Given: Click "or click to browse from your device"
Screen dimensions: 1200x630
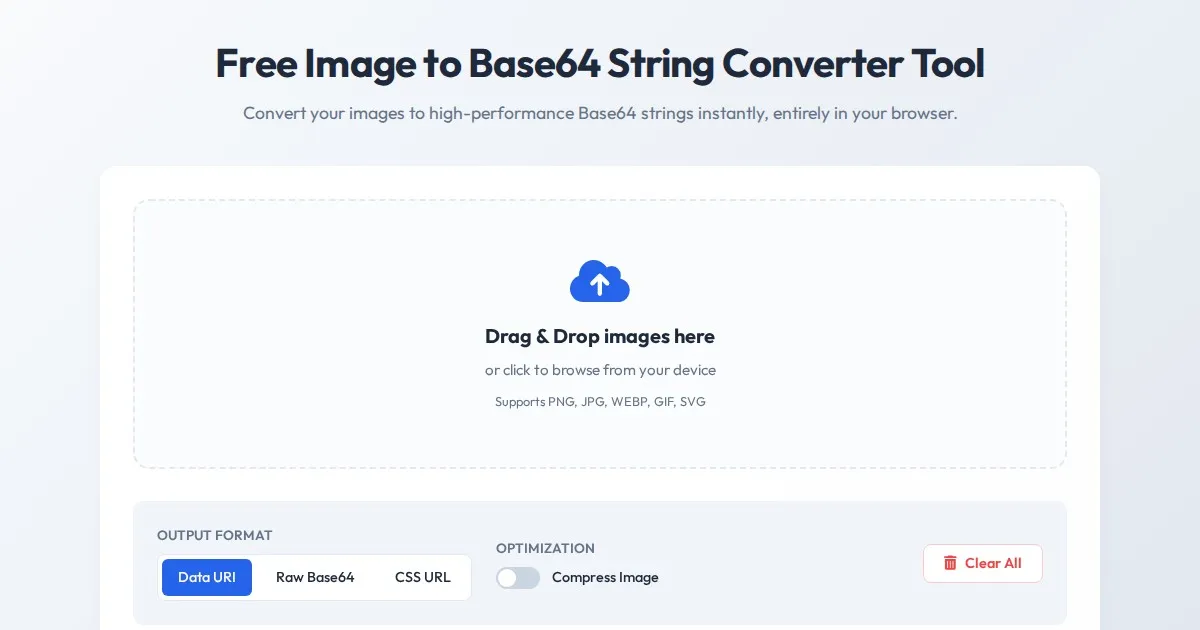Looking at the screenshot, I should [x=600, y=370].
